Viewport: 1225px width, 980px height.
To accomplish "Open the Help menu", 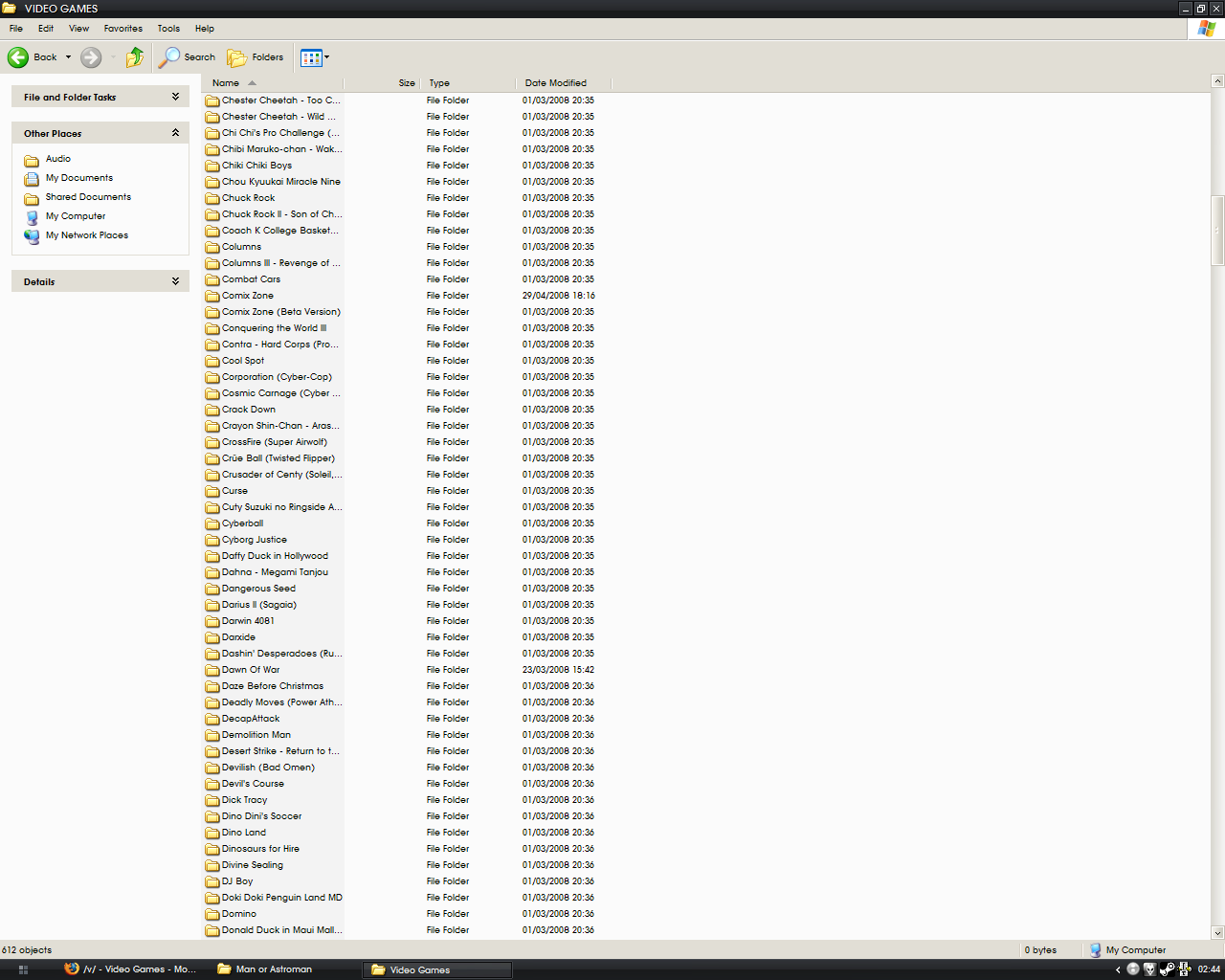I will coord(205,29).
